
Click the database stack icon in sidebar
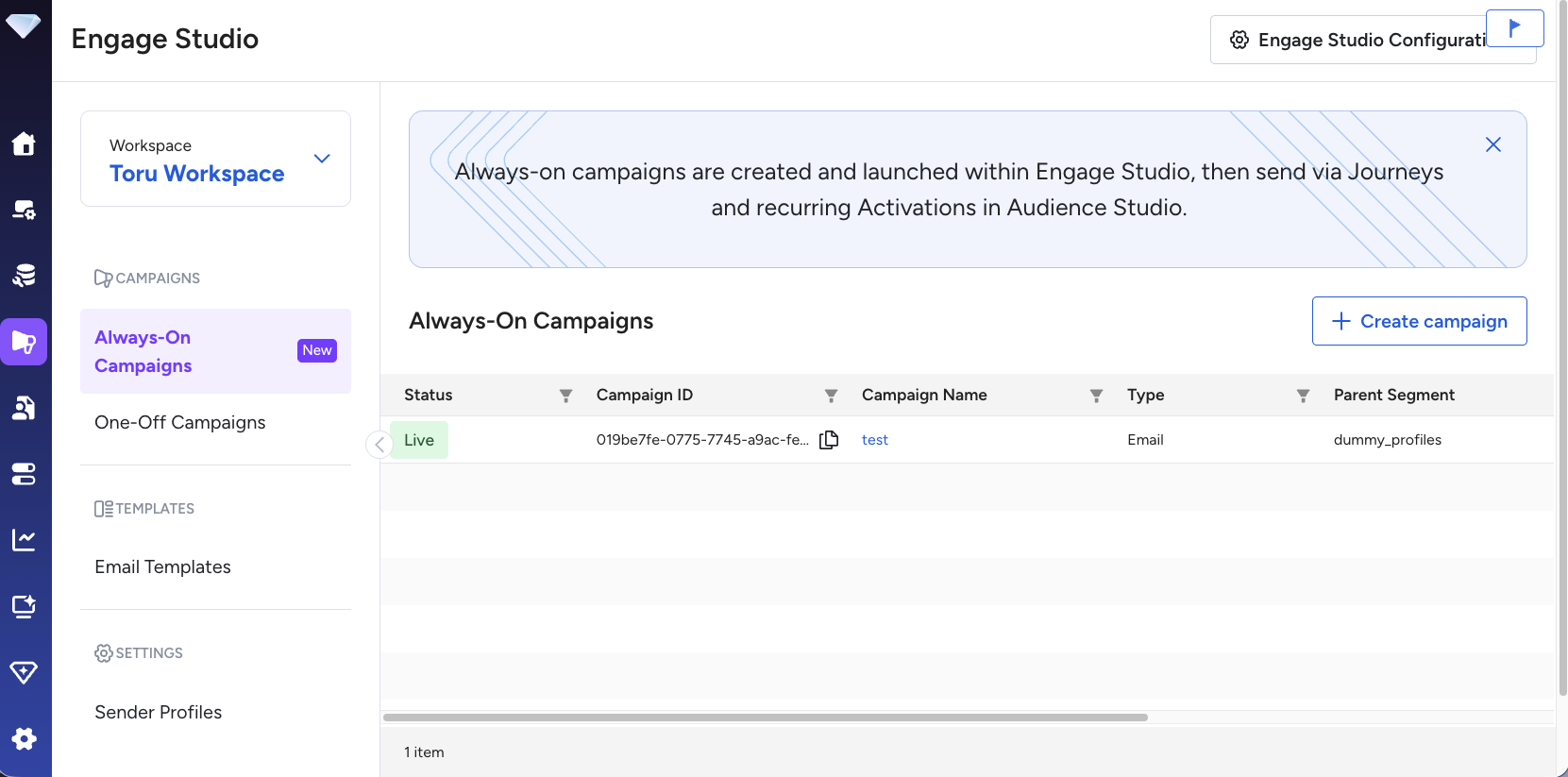(24, 276)
